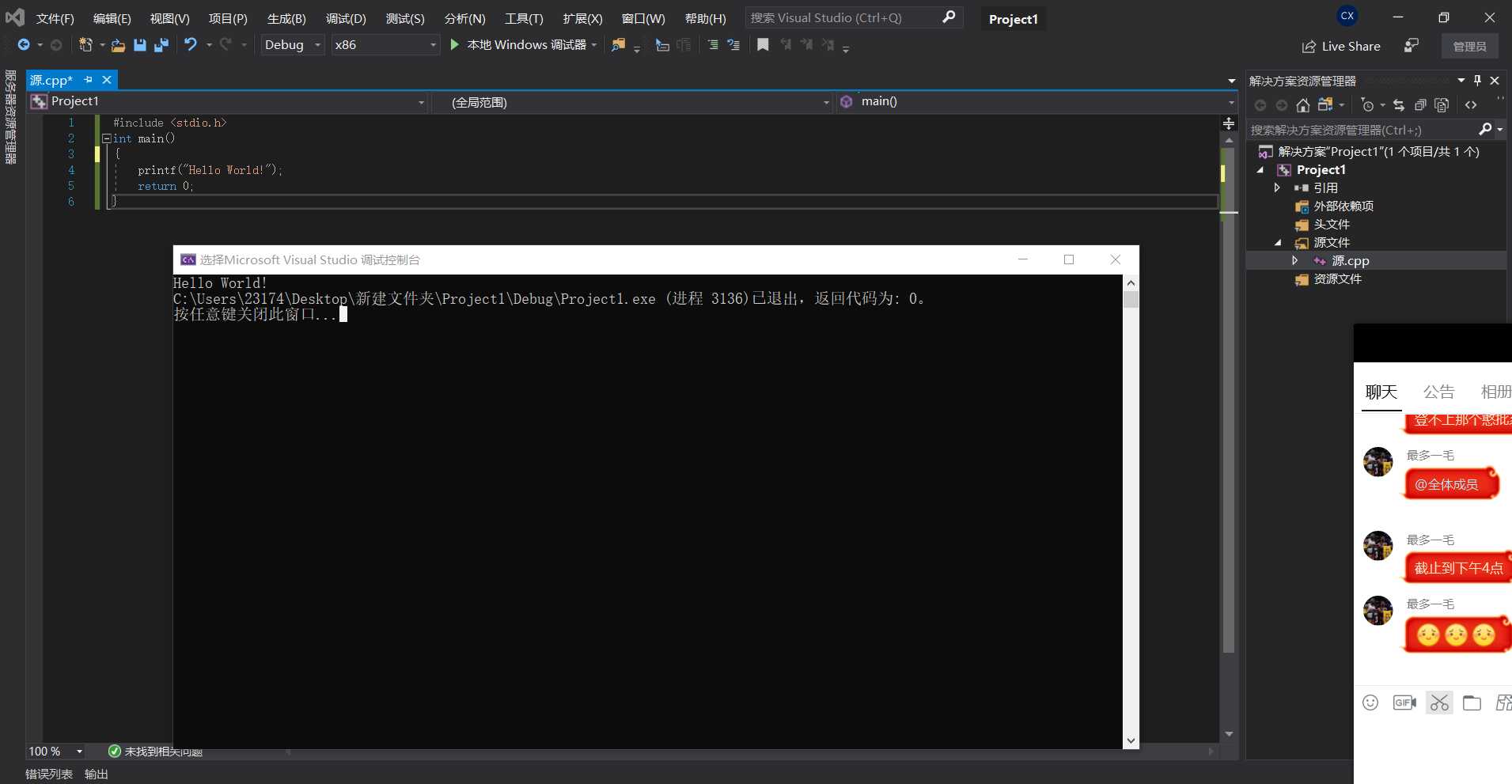The image size is (1512, 784).
Task: Click the Find in Files toolbar icon
Action: point(618,45)
